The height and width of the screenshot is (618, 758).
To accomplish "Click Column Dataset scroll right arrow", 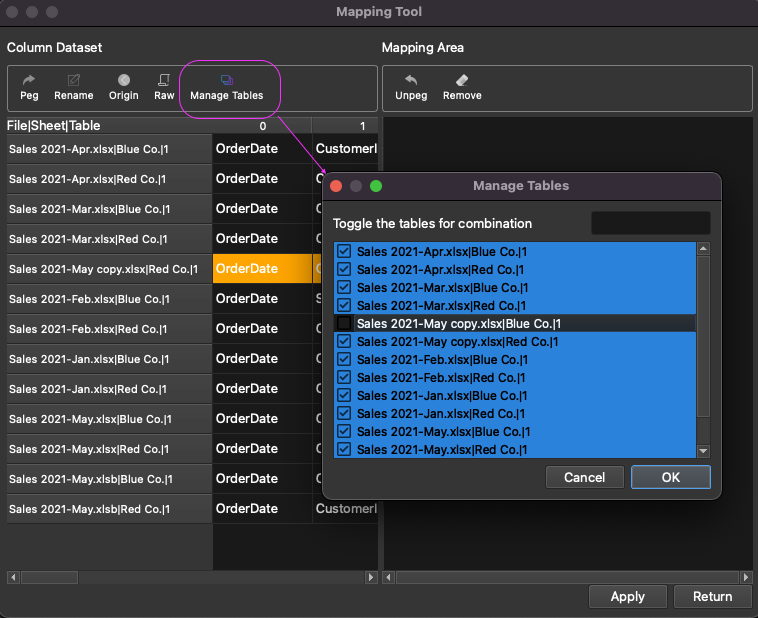I will (x=371, y=577).
